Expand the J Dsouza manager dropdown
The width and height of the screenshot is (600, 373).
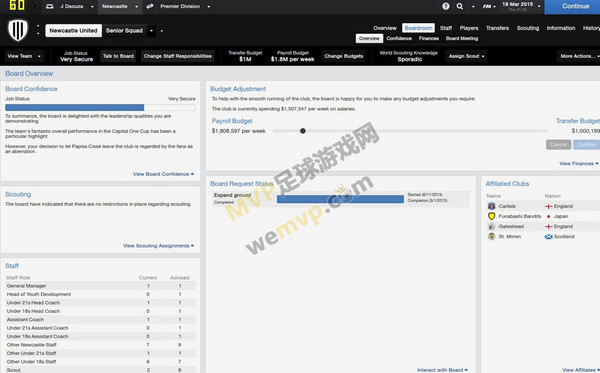(x=92, y=7)
